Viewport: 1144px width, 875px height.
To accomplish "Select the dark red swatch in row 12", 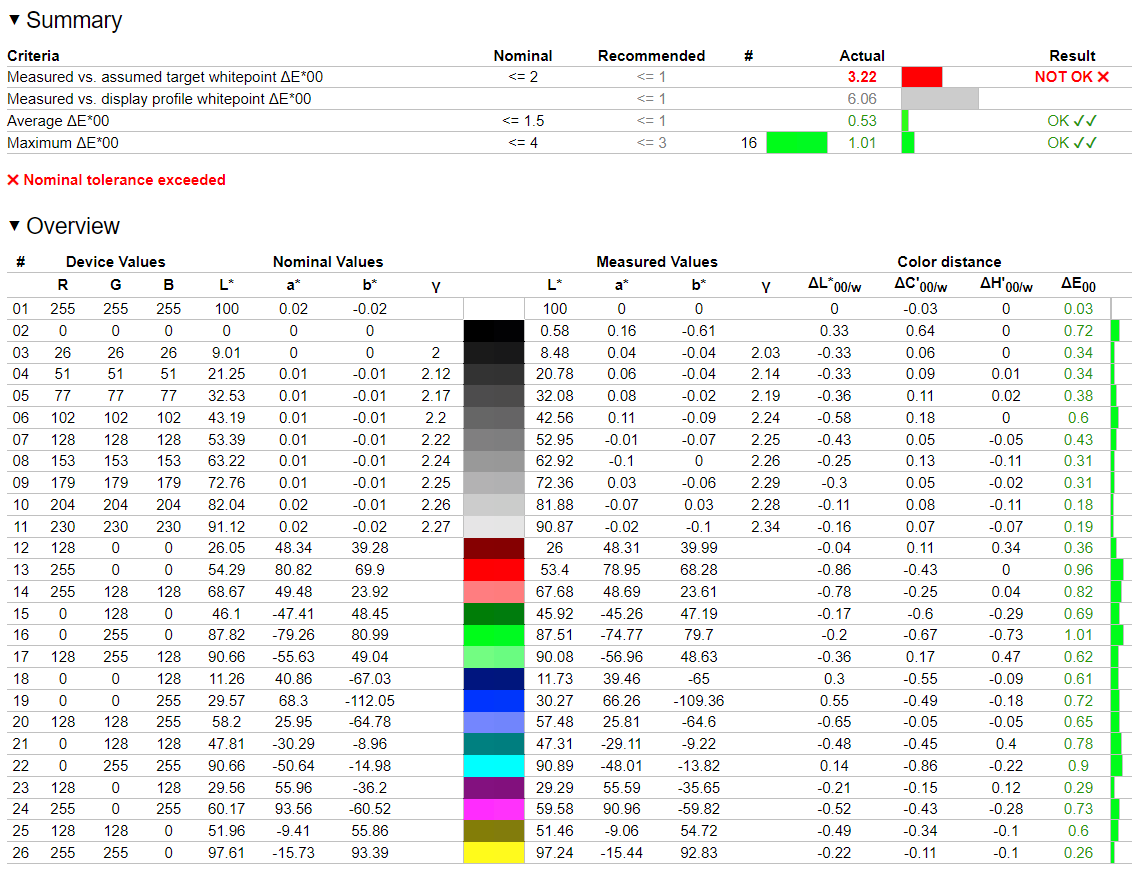I will tap(494, 548).
